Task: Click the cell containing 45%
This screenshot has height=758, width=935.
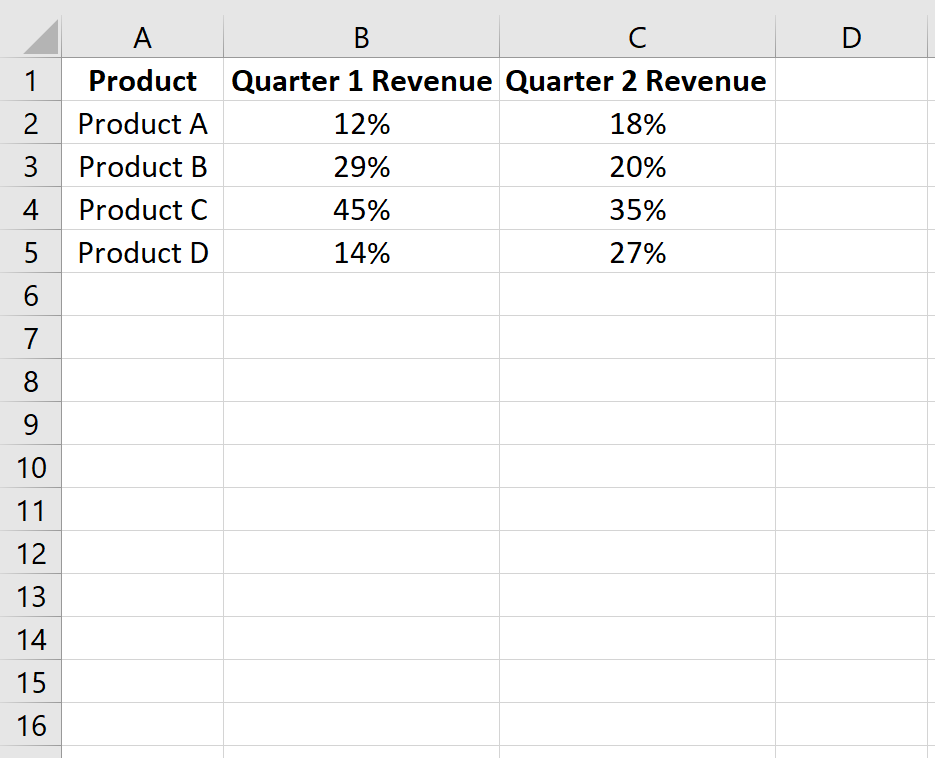Action: point(361,208)
